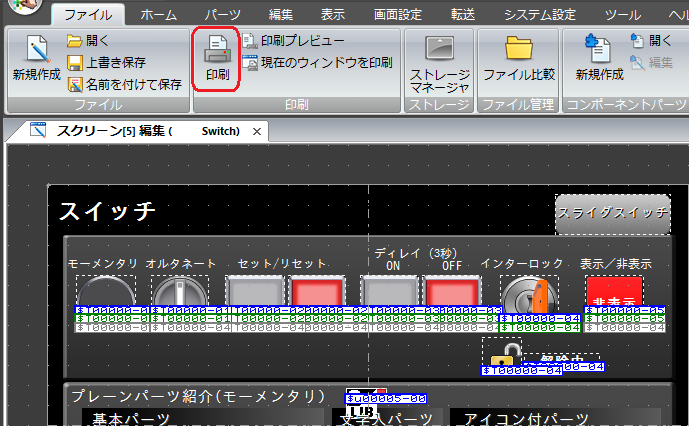Select 現在のウィンドウを印刷 option
This screenshot has width=689, height=426.
(x=319, y=63)
